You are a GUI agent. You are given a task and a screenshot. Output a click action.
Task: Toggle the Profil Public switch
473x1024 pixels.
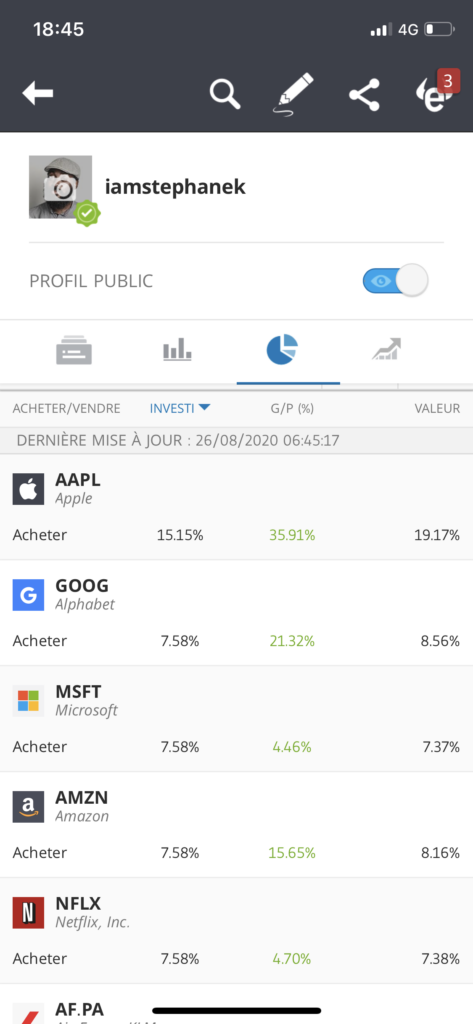click(395, 281)
